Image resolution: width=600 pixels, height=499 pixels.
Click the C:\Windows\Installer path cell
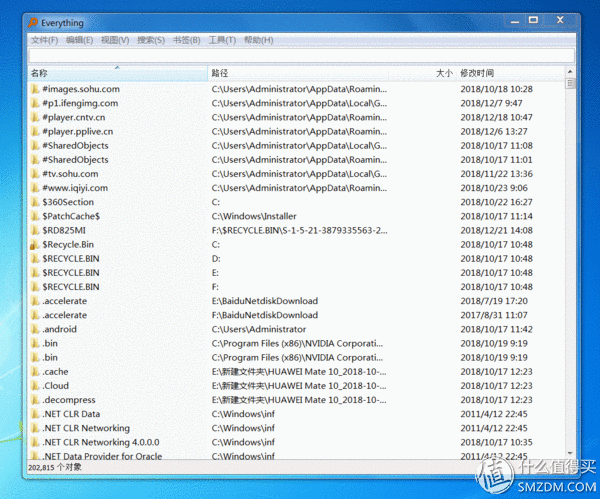coord(254,217)
